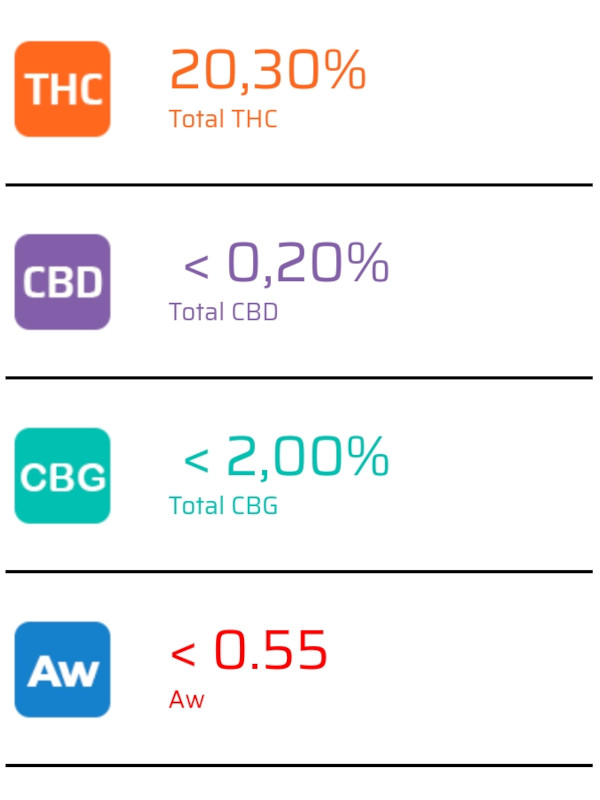This screenshot has width=600, height=800.
Task: Click the divider line below the THC row
Action: pyautogui.click(x=299, y=185)
